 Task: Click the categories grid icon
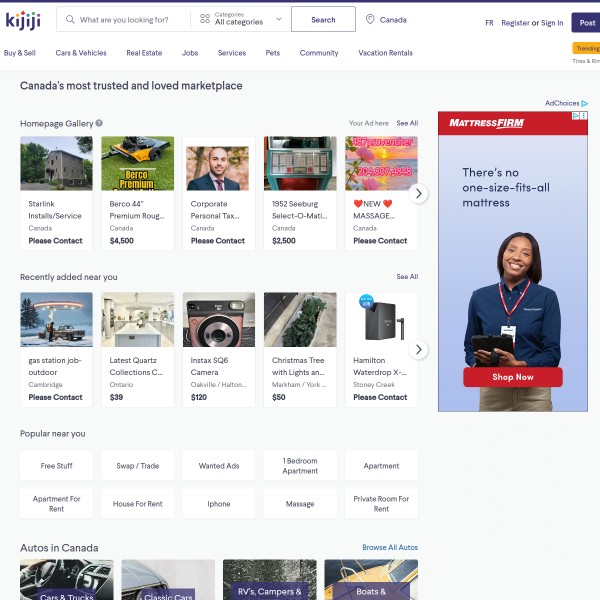[205, 19]
